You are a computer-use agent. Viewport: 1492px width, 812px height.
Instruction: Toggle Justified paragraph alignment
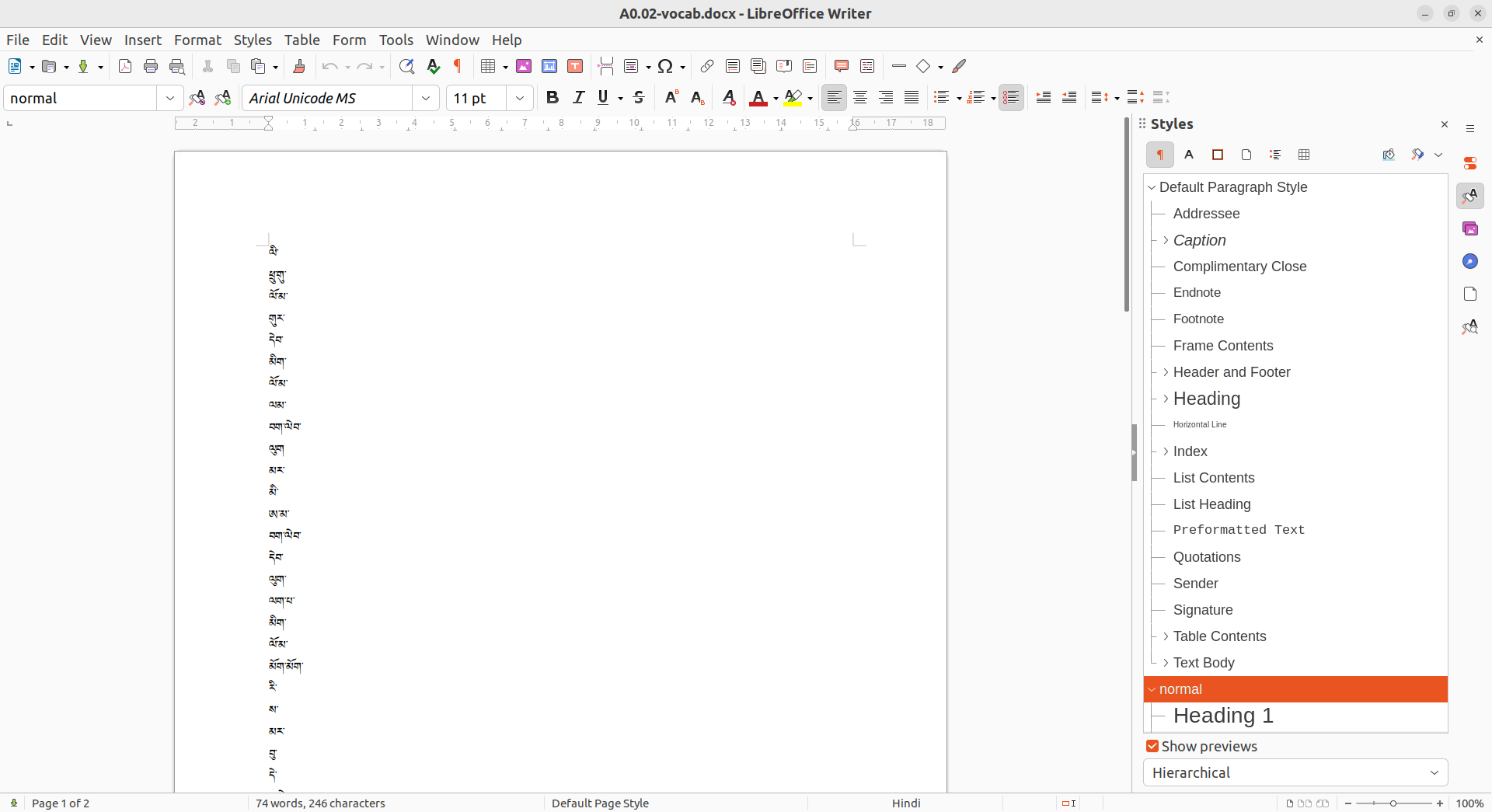[912, 97]
